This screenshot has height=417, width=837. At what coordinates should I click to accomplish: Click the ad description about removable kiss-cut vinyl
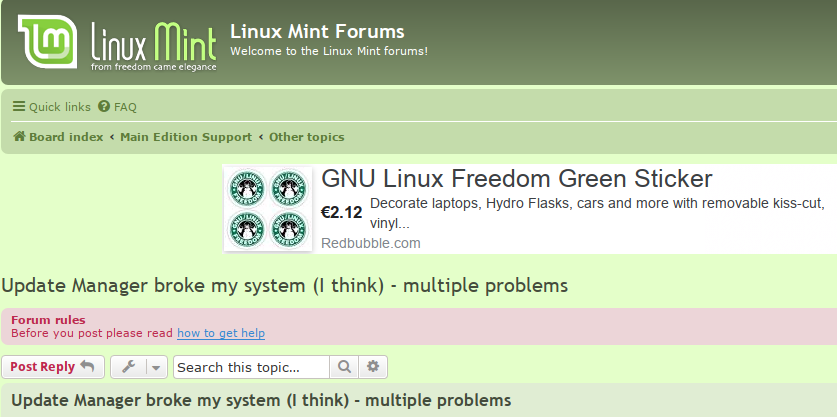click(597, 214)
